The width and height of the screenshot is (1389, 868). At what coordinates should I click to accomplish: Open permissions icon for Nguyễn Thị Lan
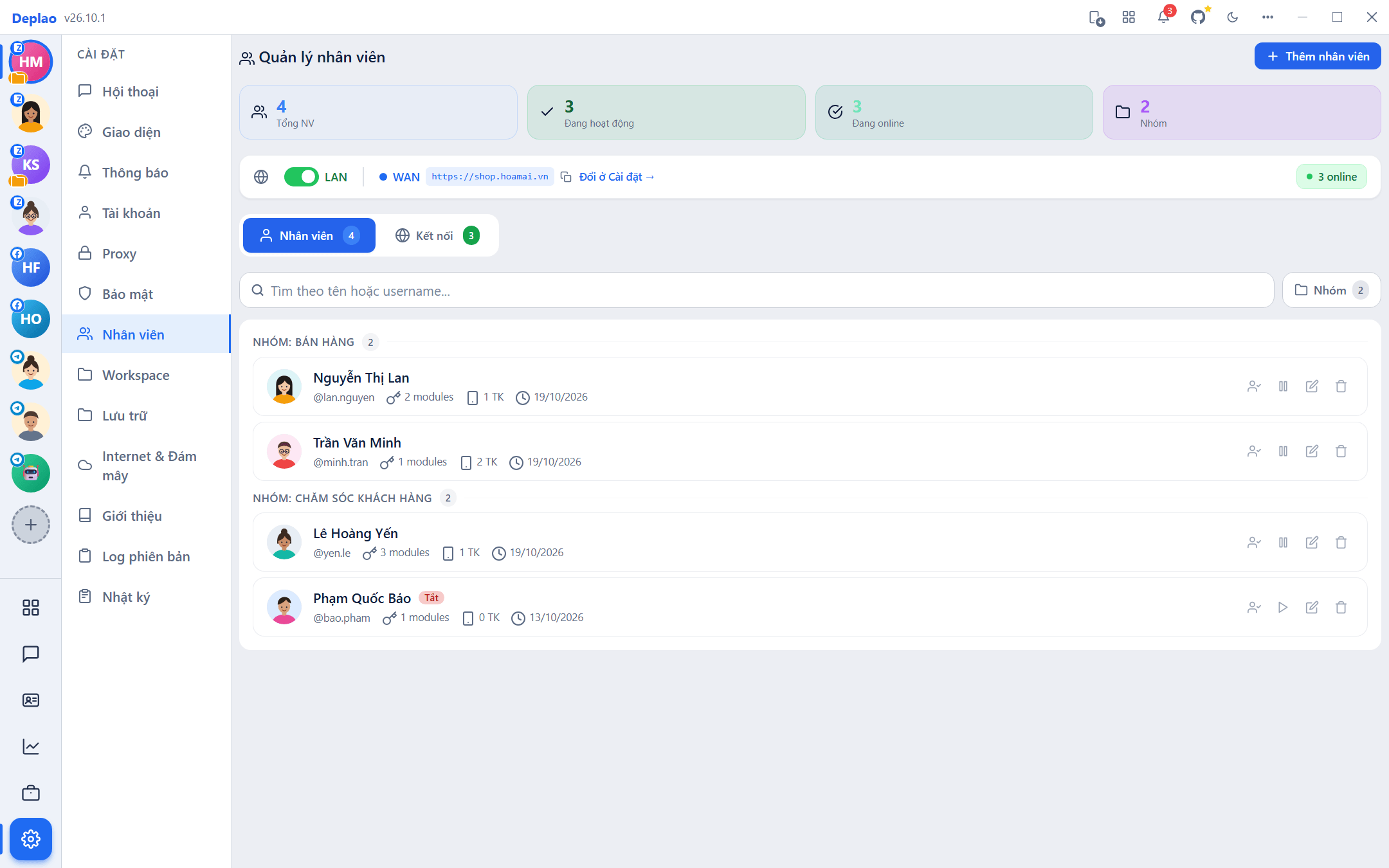[x=1254, y=386]
